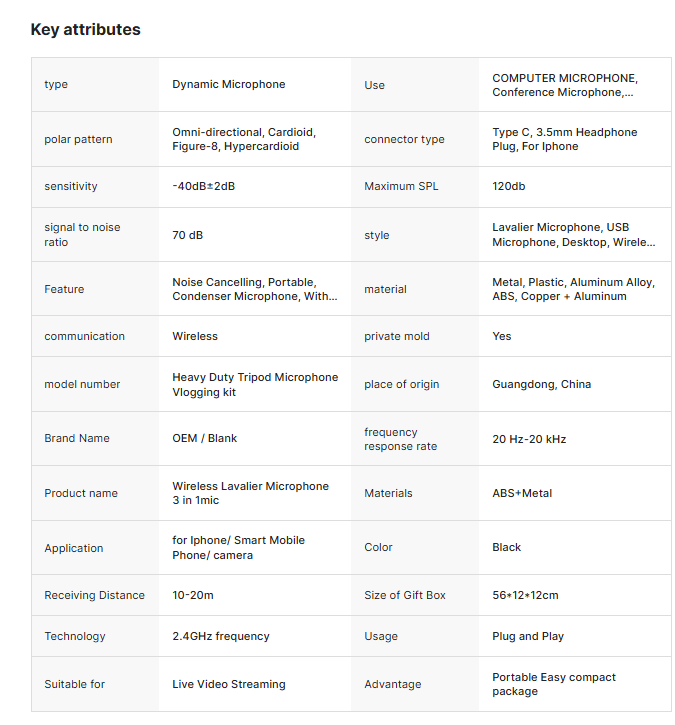Click the private mold Yes value
This screenshot has width=675, height=725.
pyautogui.click(x=501, y=337)
